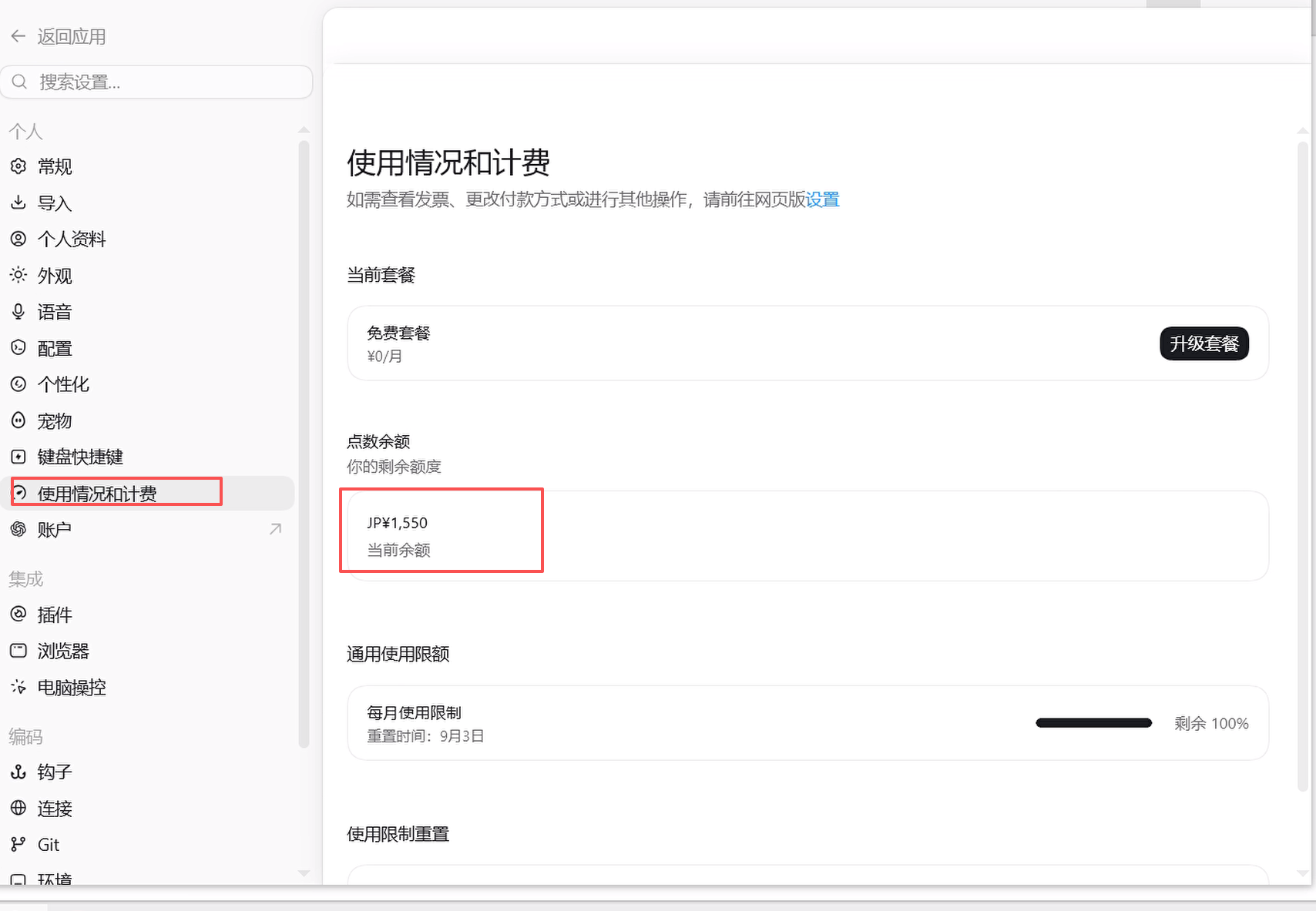
Task: Click the external link arrow on 账户 row
Action: 275,529
